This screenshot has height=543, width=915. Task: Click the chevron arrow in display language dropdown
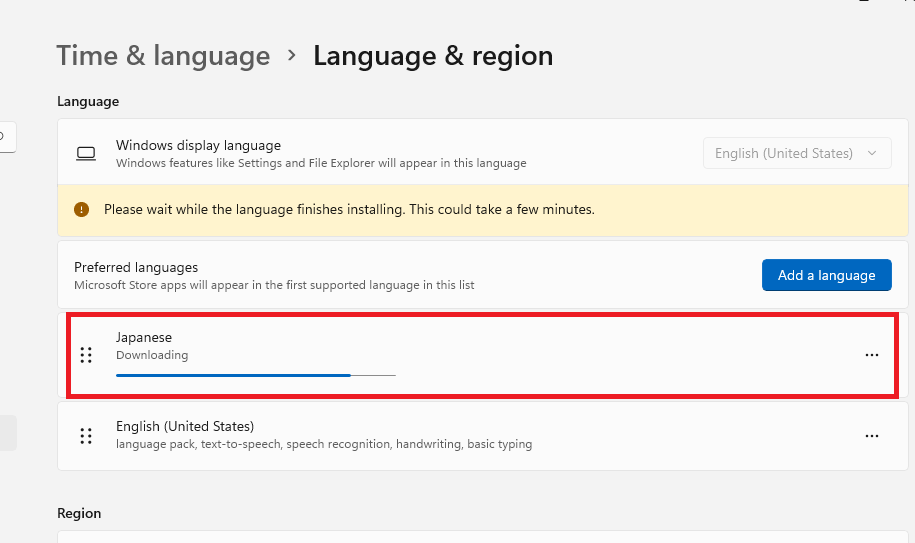(872, 153)
